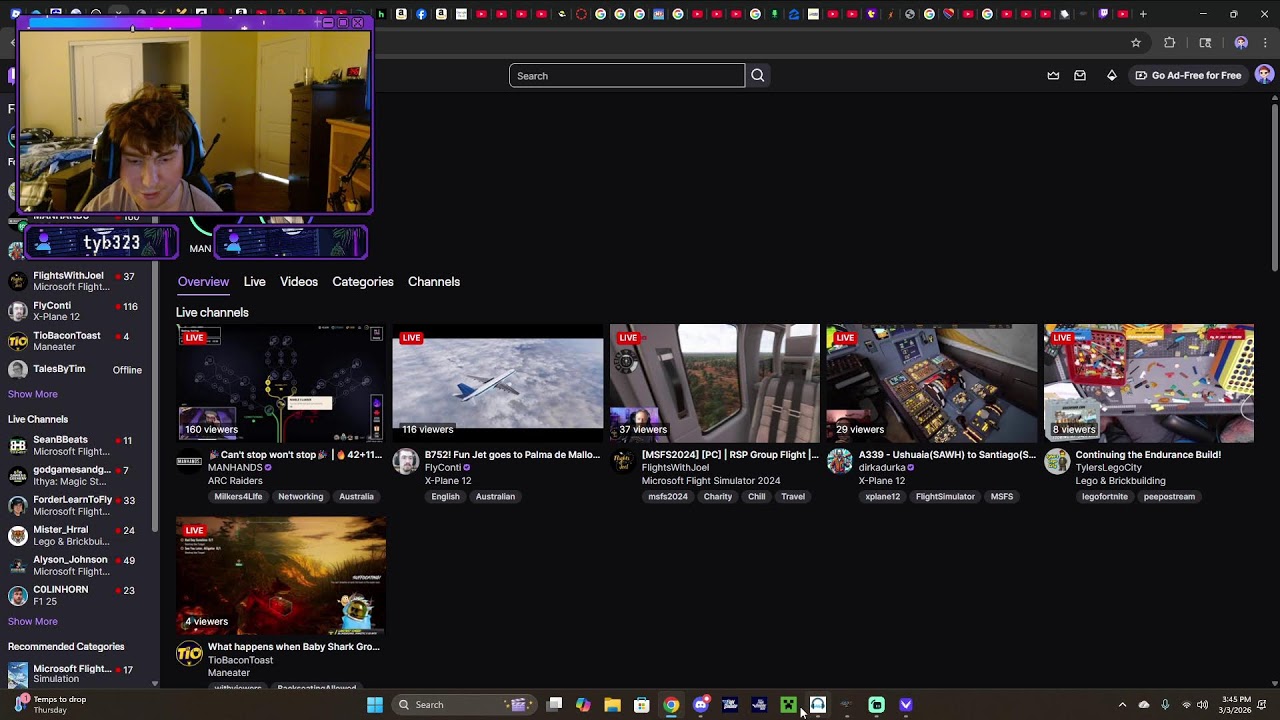The height and width of the screenshot is (720, 1280).
Task: Click the FlyConti avatar beside B752 stream
Action: tap(405, 461)
